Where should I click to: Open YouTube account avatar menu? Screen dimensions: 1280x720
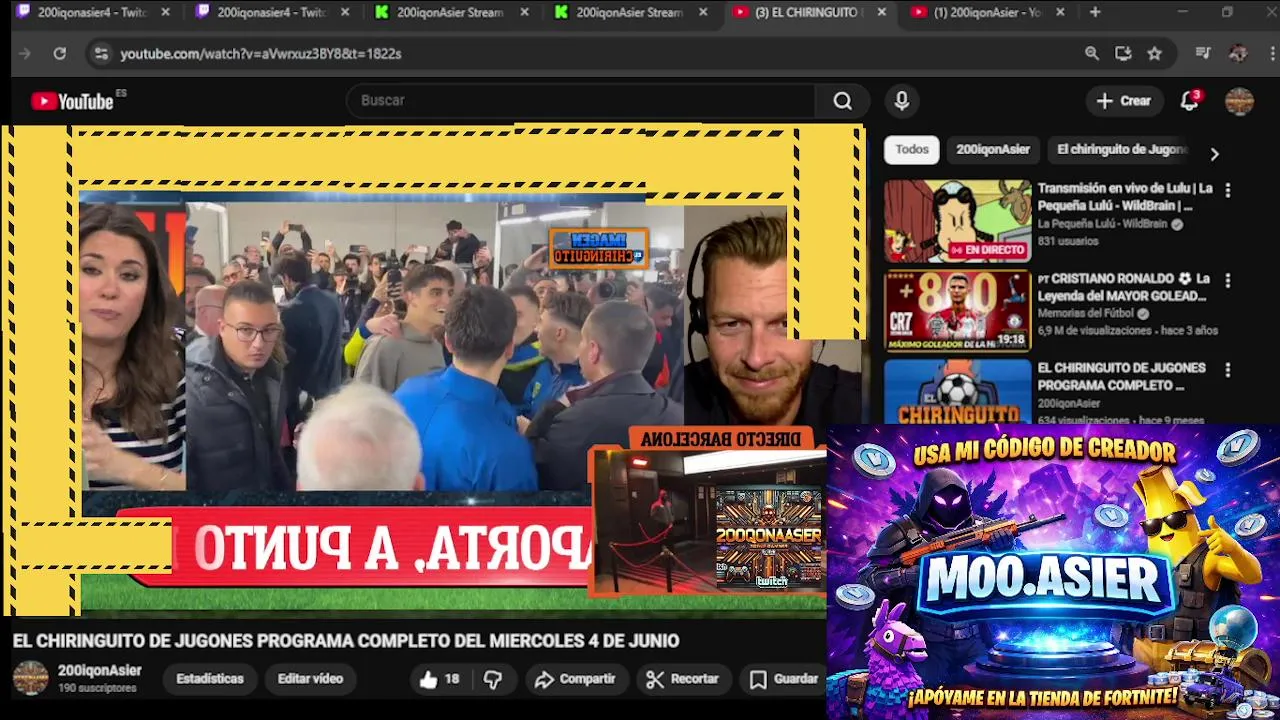pos(1240,101)
